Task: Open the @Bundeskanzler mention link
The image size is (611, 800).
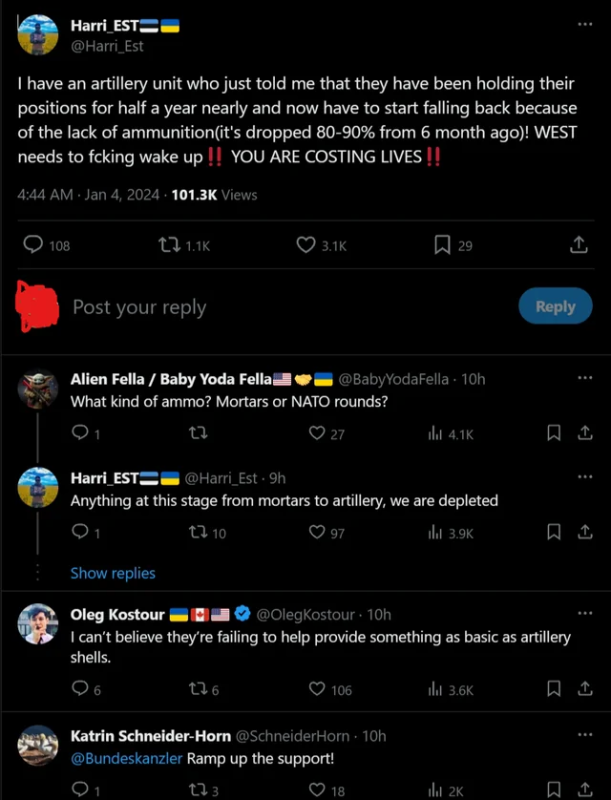Action: (x=126, y=758)
